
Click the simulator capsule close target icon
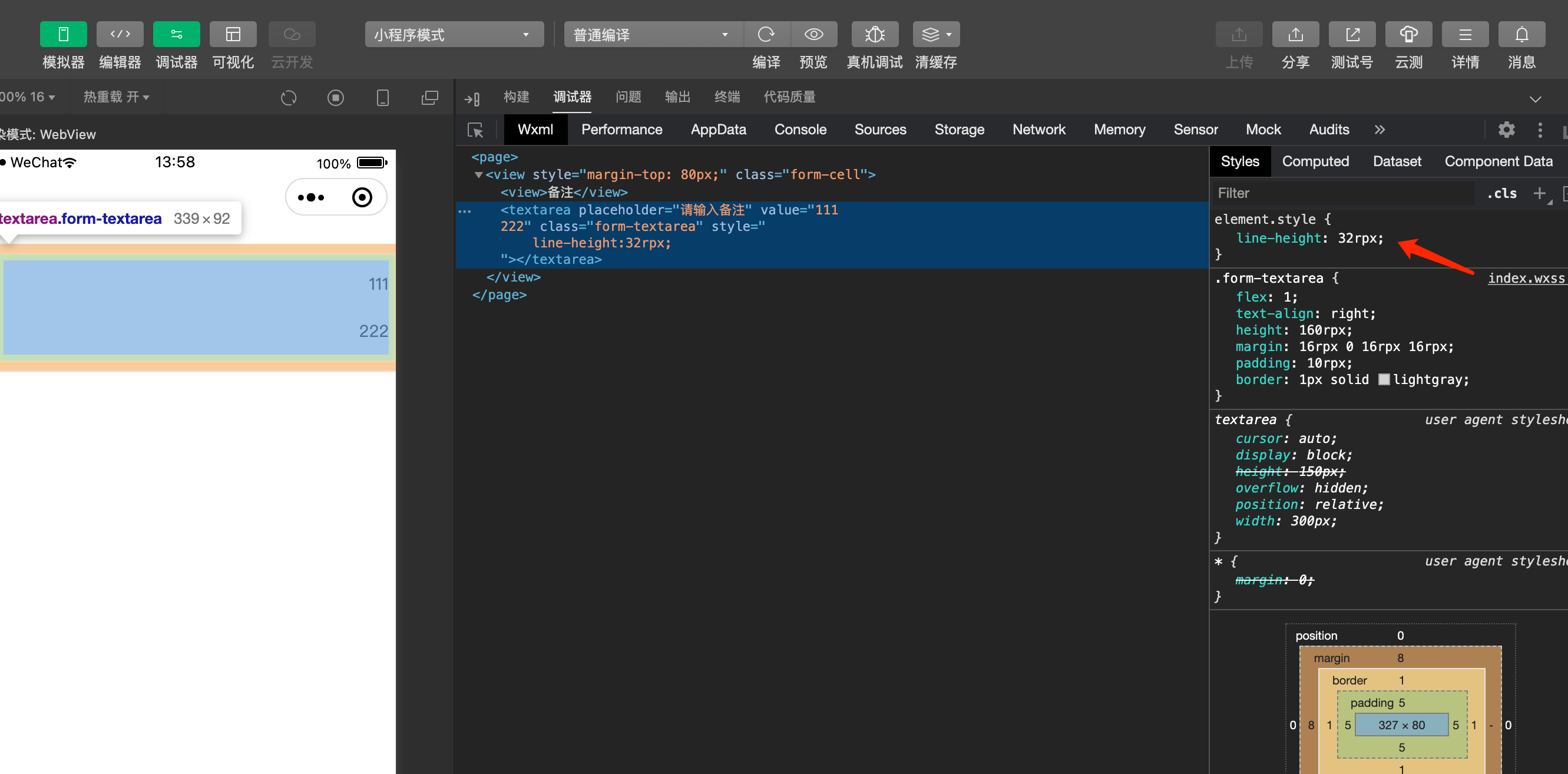362,197
